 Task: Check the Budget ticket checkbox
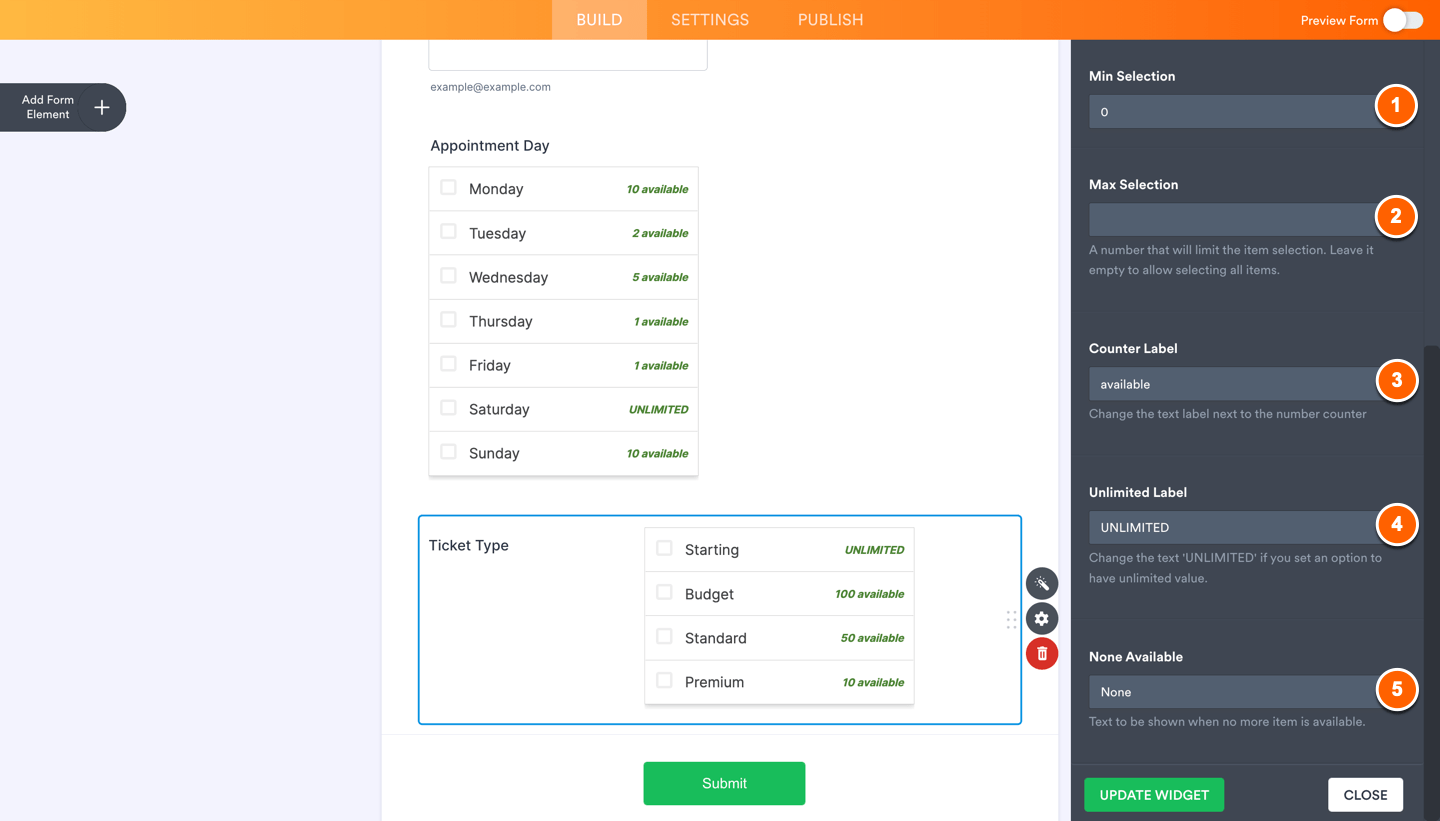[664, 593]
